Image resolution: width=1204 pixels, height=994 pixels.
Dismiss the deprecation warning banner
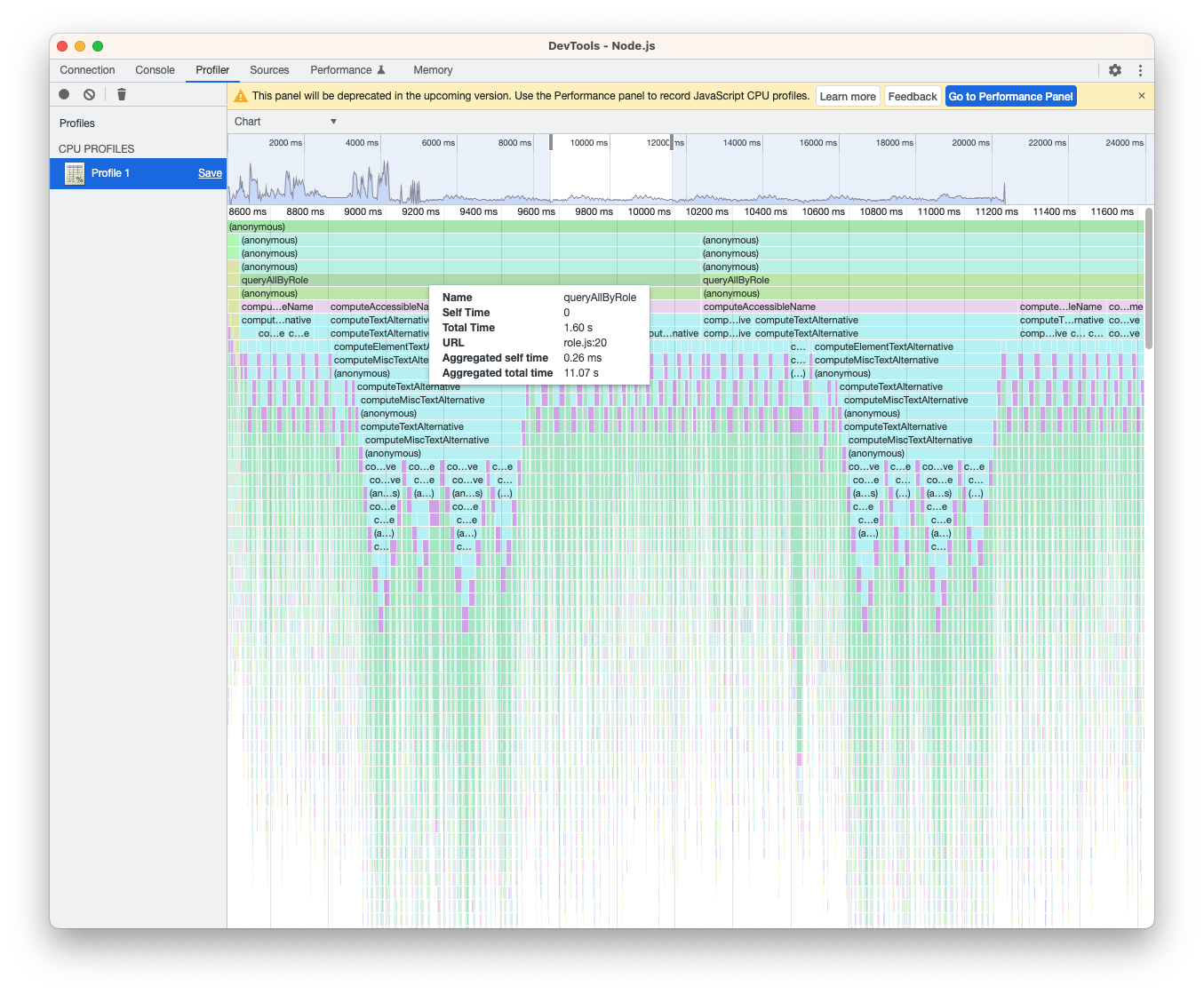(1142, 96)
